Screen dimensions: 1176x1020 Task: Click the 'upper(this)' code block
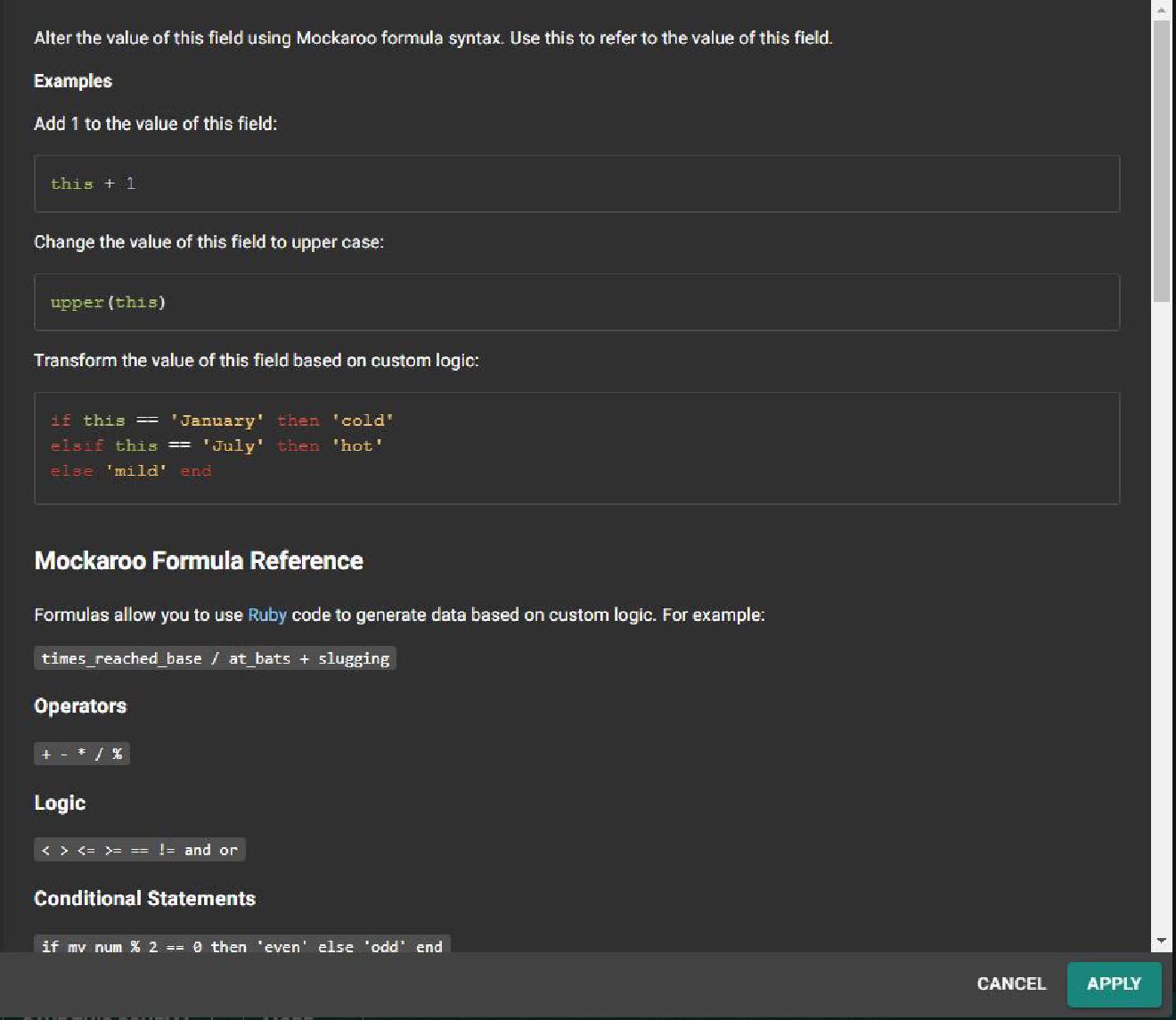click(108, 302)
